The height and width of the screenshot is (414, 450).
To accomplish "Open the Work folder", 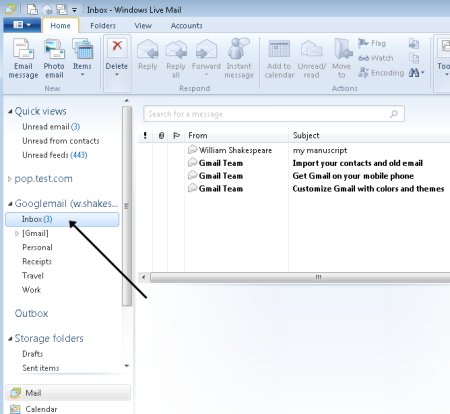I will (31, 290).
